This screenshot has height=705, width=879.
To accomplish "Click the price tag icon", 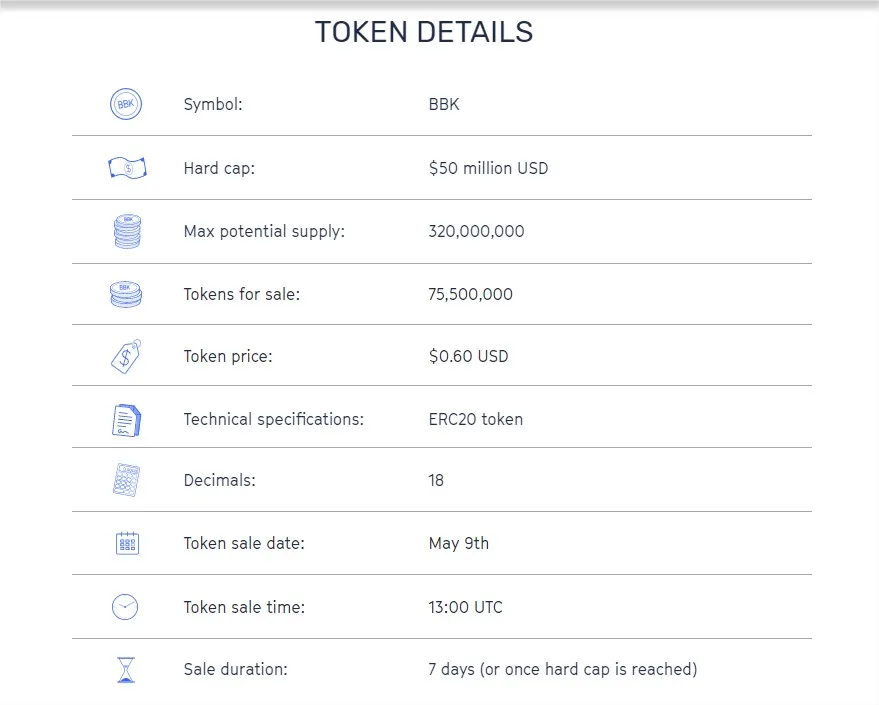I will (x=126, y=356).
